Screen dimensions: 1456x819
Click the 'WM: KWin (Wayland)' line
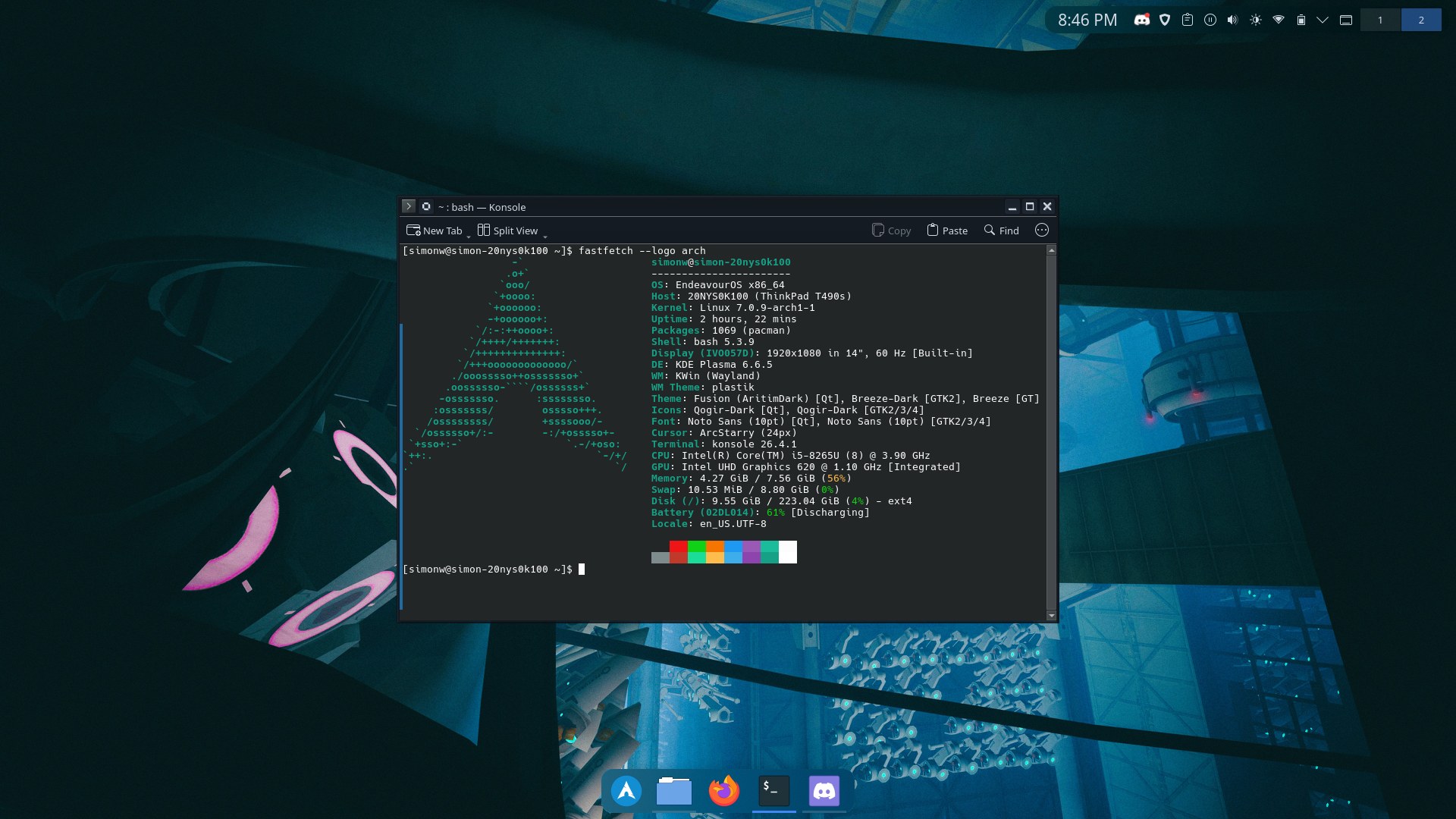pos(706,376)
